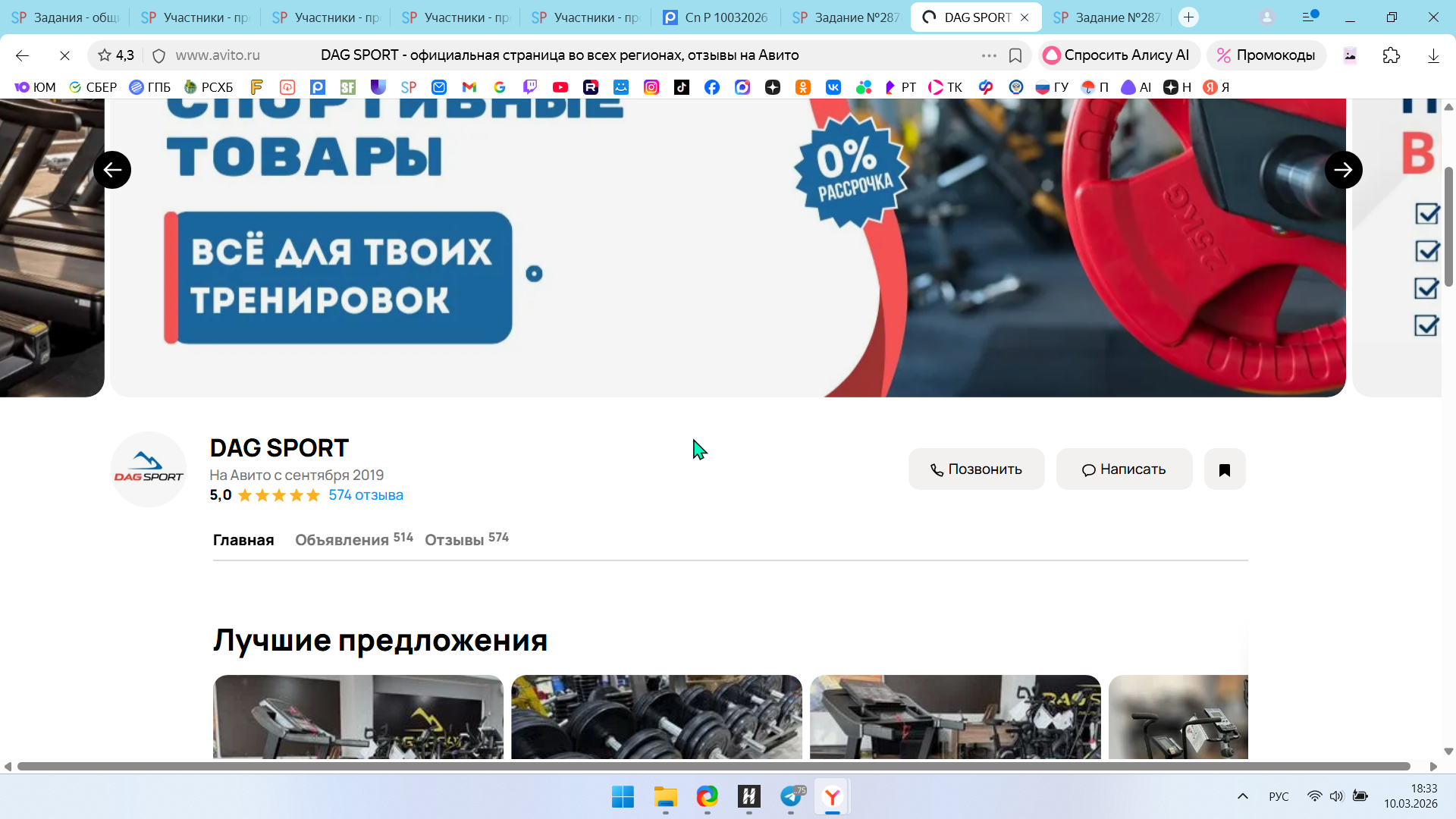Open the downloads arrow icon
Viewport: 1456px width, 819px height.
click(1432, 55)
